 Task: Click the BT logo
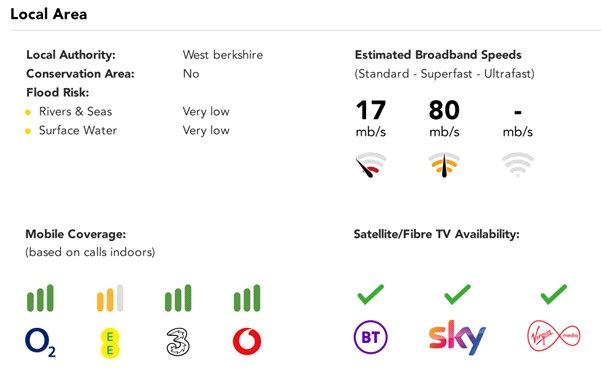pyautogui.click(x=370, y=337)
